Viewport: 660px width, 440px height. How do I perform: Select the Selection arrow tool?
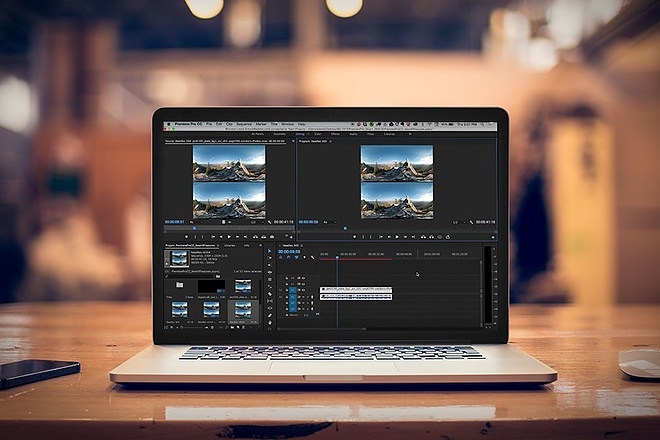(269, 251)
